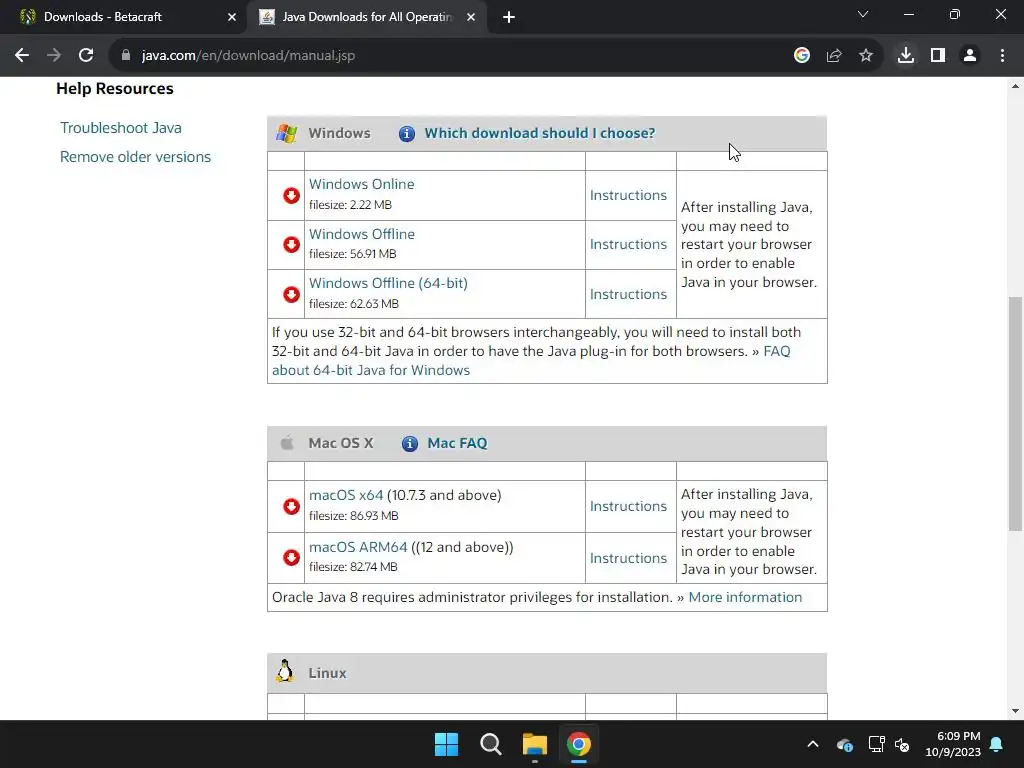
Task: Open Instructions for Windows Online
Action: (628, 195)
